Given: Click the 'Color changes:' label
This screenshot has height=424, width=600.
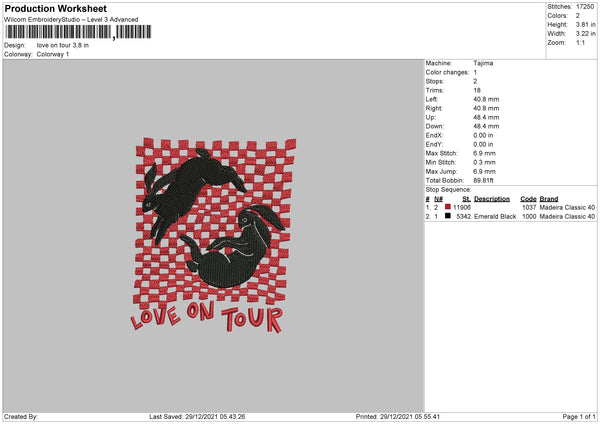Looking at the screenshot, I should point(447,72).
